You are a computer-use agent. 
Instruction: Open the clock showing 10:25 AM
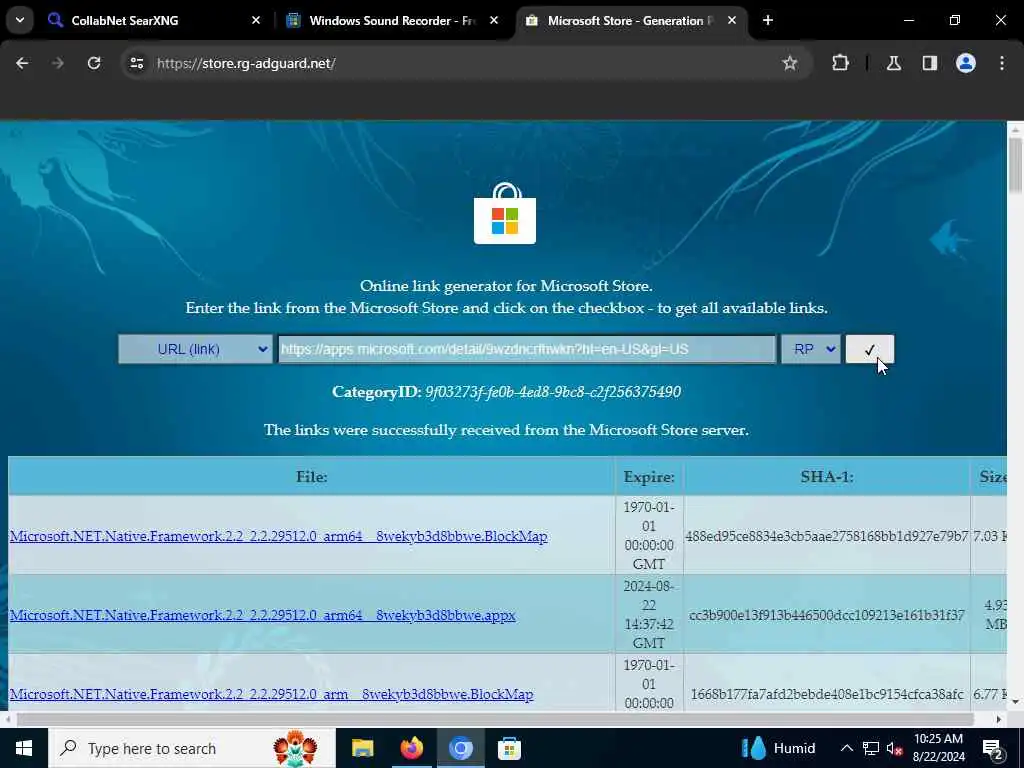coord(938,748)
